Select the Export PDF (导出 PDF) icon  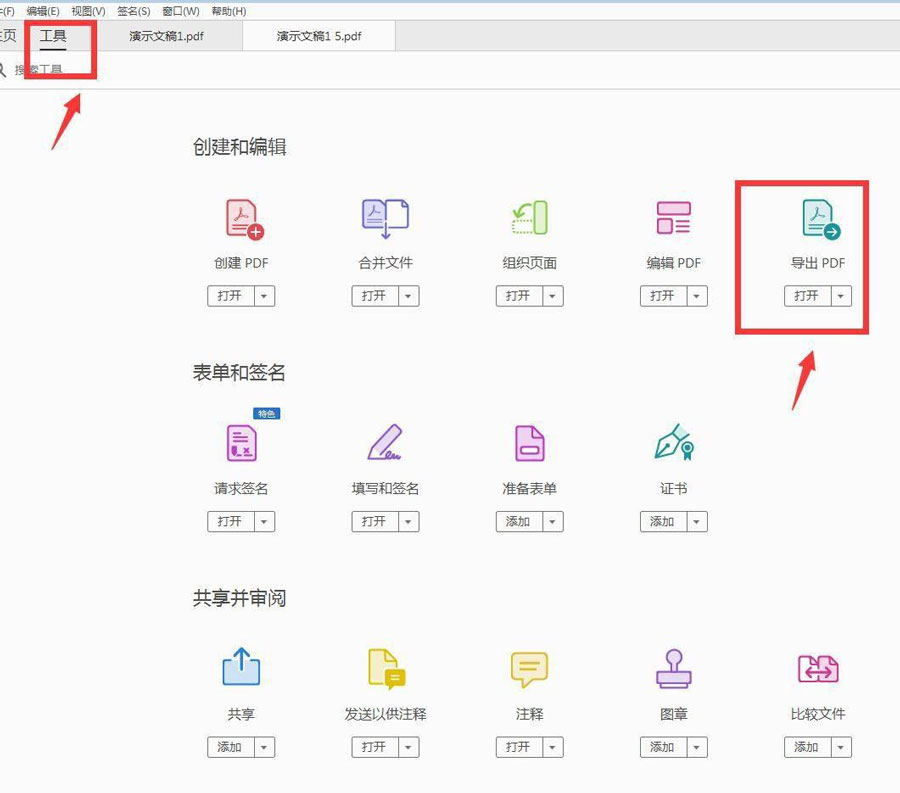pyautogui.click(x=819, y=219)
